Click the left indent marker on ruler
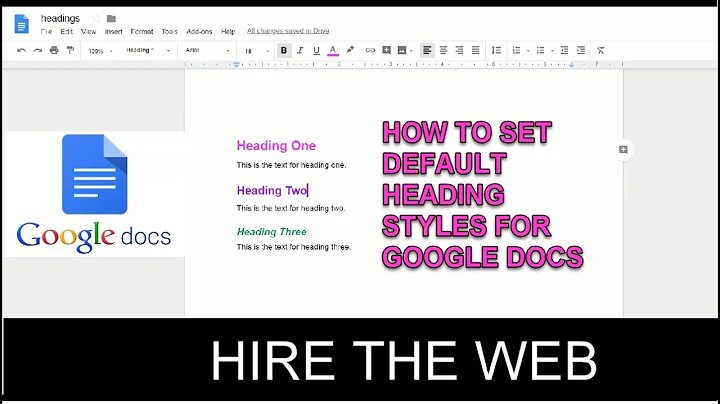Screen dimensions: 720x404 236,65
